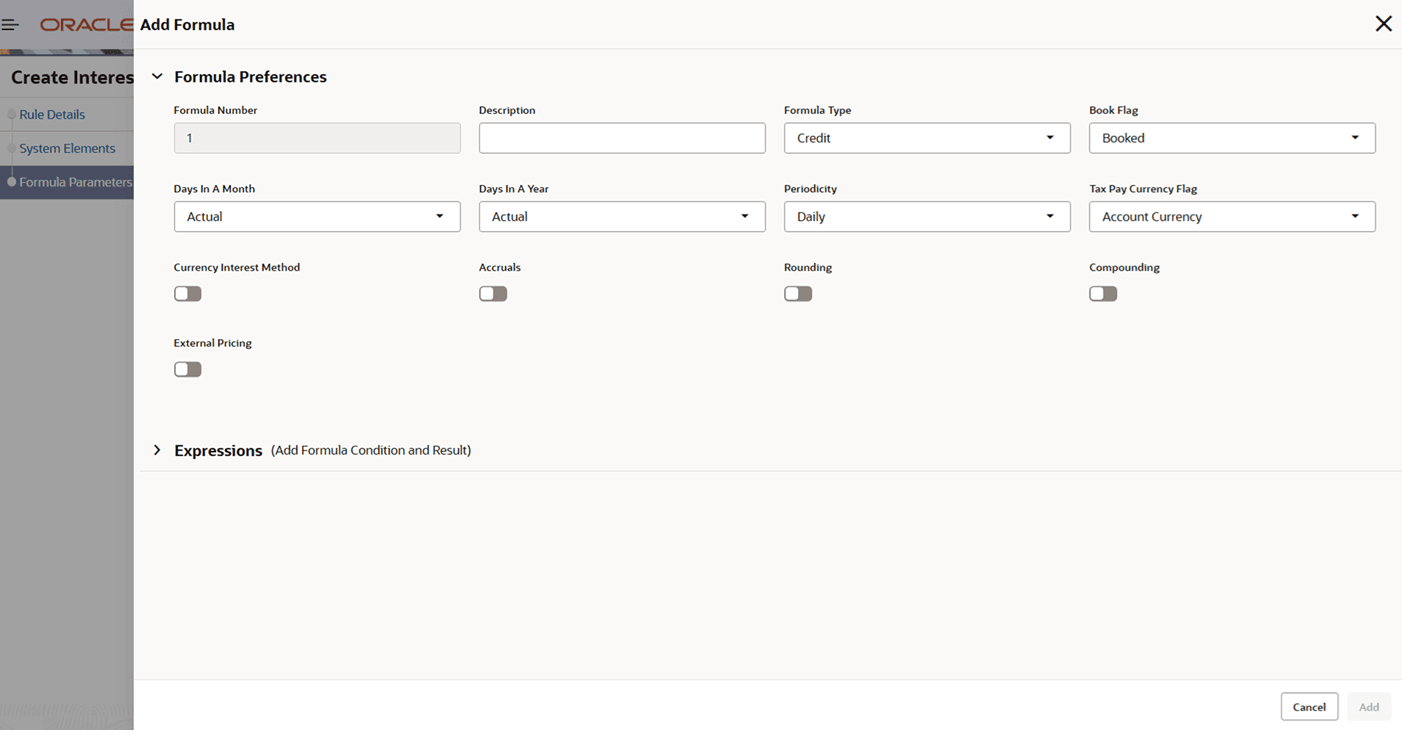Turn on the Rounding switch
Screen dimensions: 1402x743
pyautogui.click(x=798, y=294)
